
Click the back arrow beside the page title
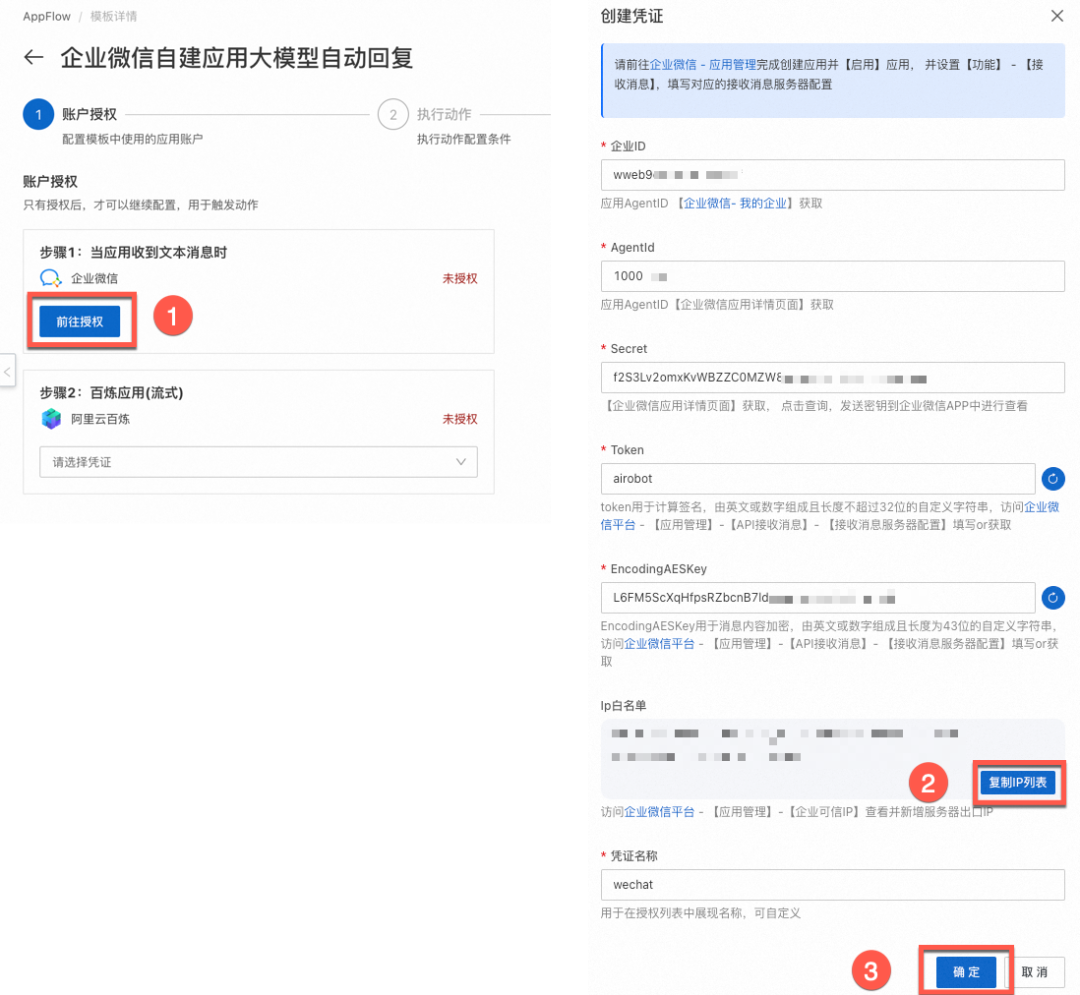tap(33, 57)
